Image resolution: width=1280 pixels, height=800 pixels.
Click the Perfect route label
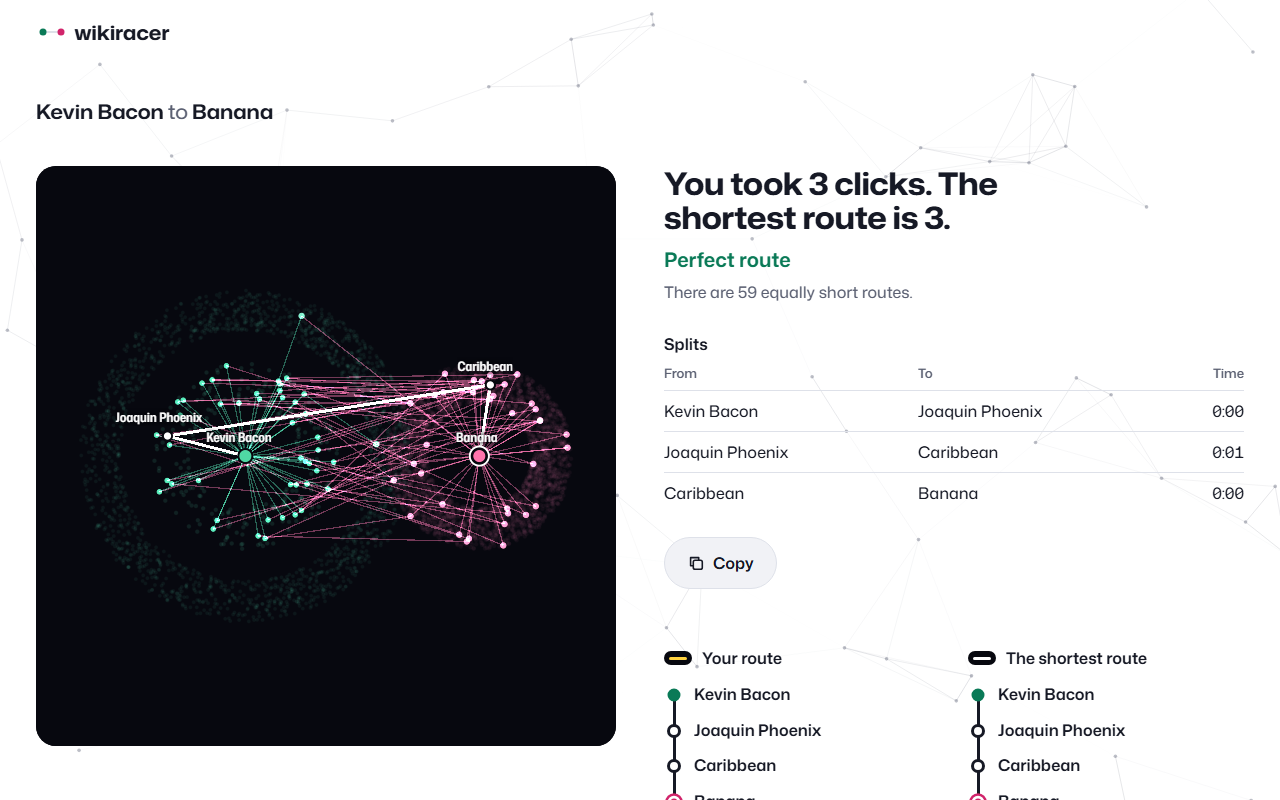coord(727,260)
